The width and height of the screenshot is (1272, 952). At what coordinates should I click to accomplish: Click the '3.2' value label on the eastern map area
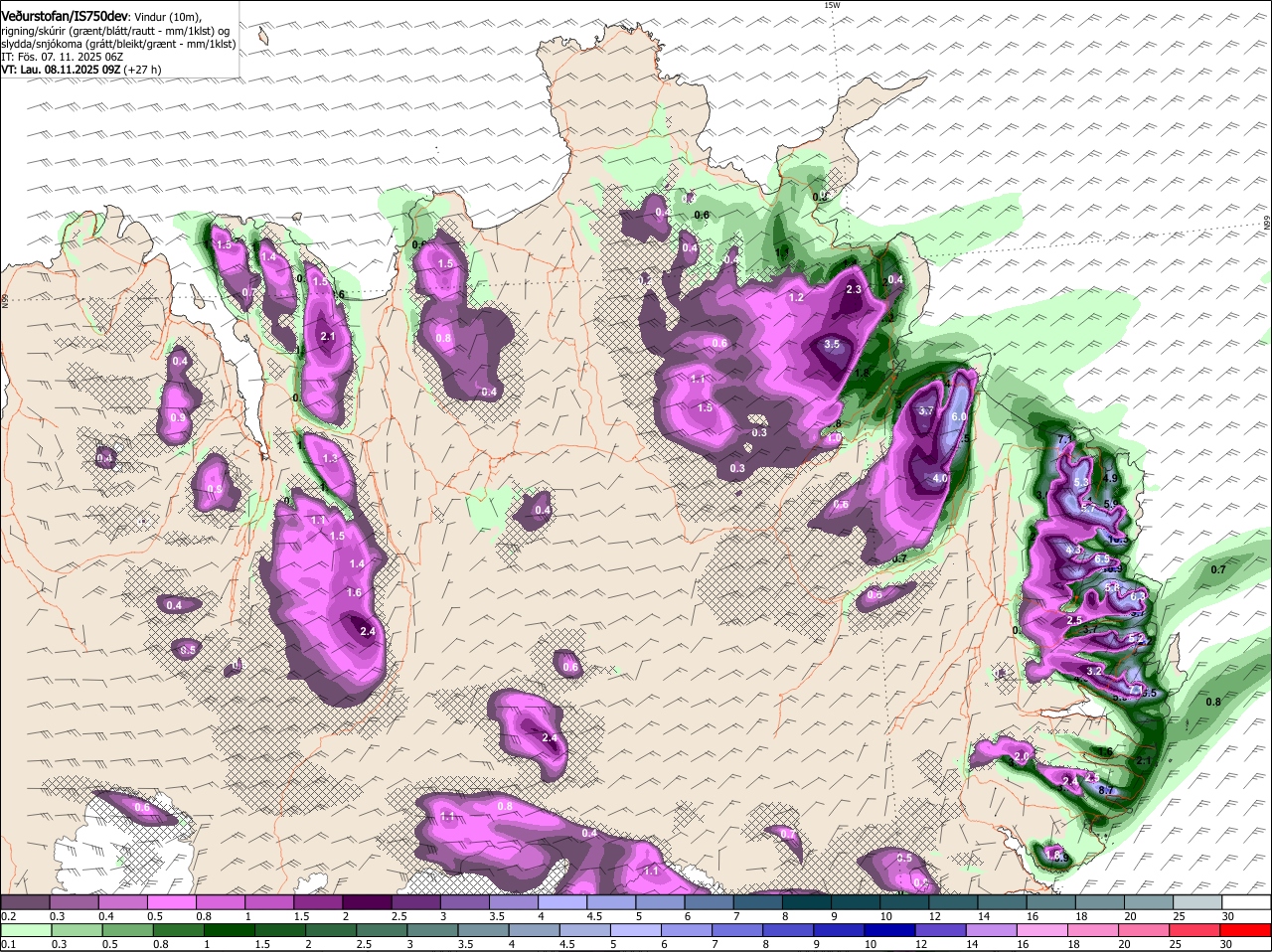(1094, 672)
